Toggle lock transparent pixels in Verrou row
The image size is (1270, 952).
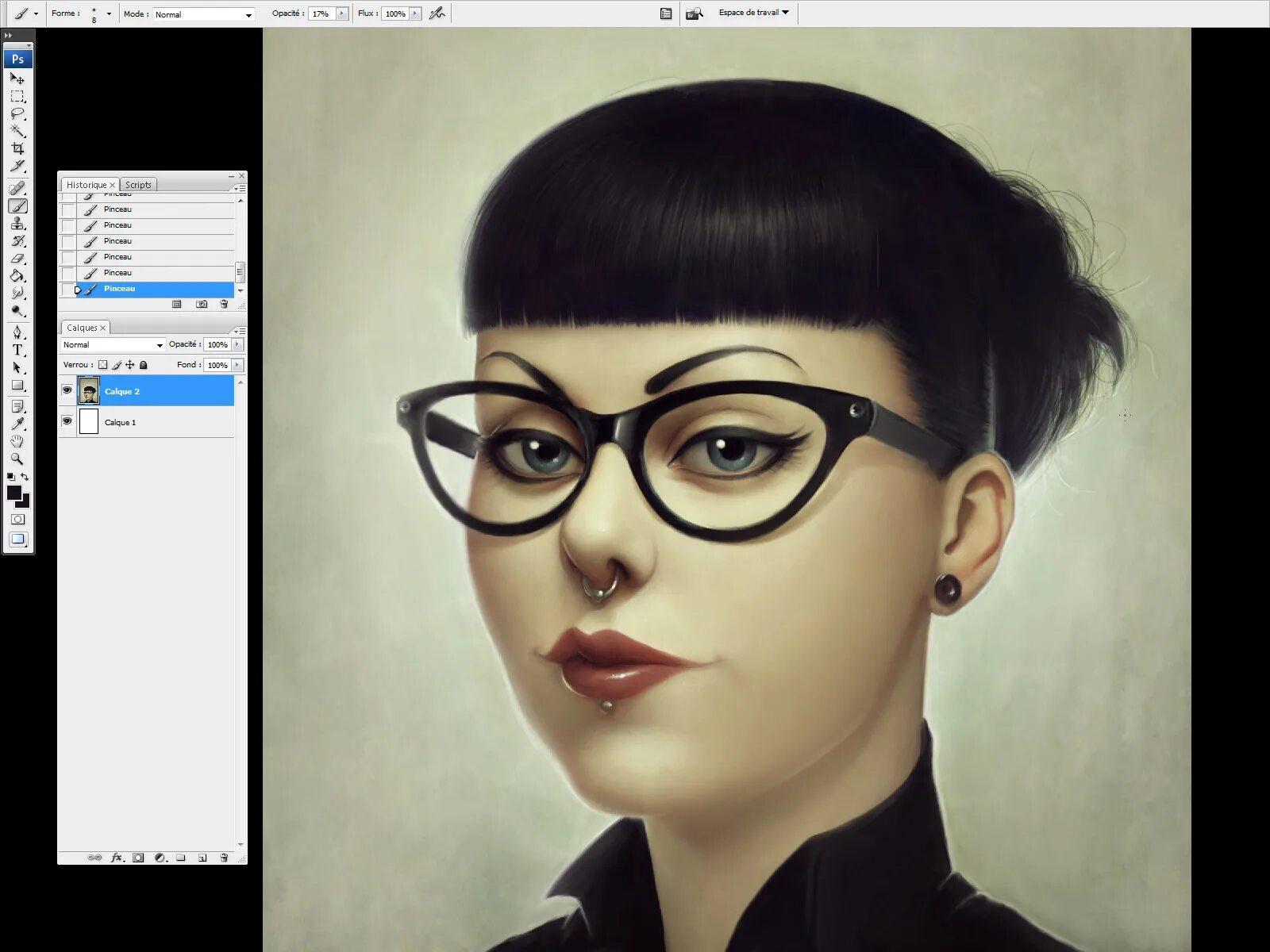[102, 365]
